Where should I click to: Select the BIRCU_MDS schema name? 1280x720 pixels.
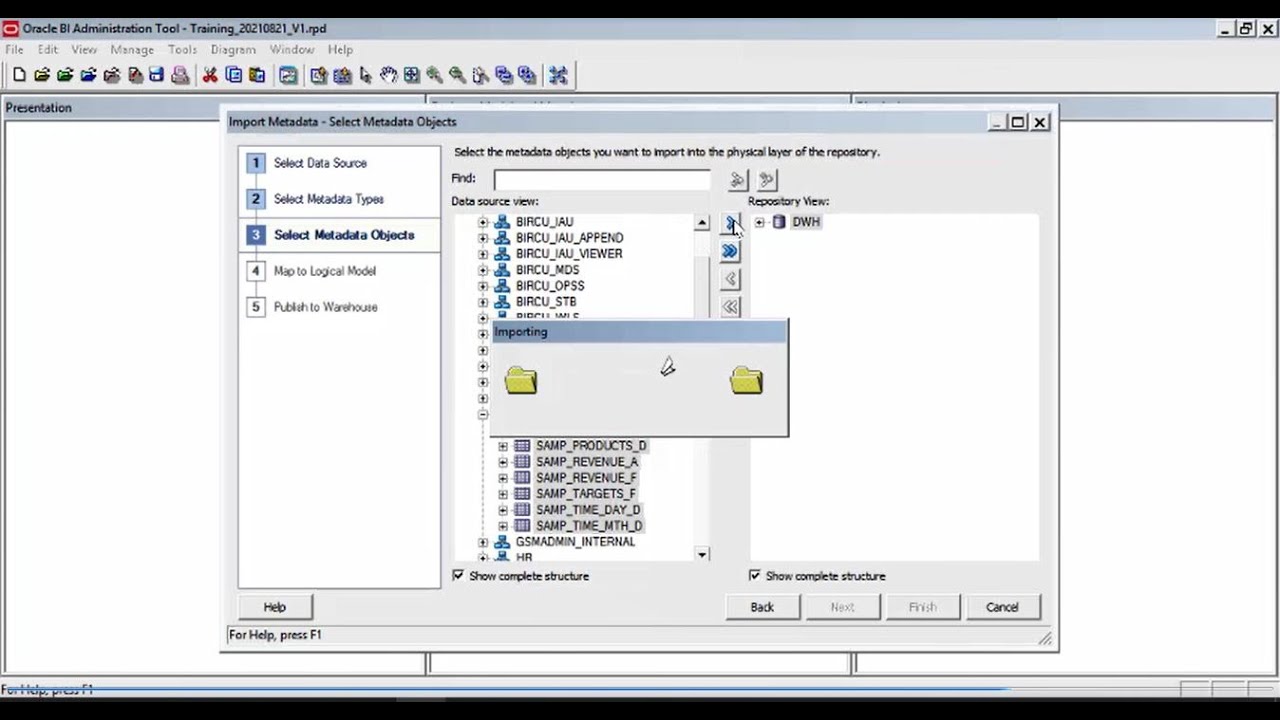(547, 270)
